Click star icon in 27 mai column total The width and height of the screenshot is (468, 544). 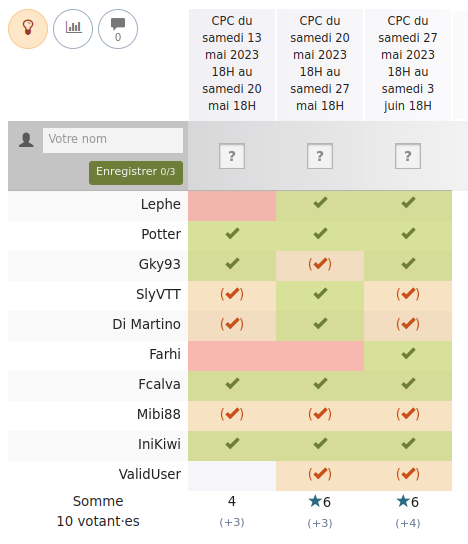pos(403,501)
